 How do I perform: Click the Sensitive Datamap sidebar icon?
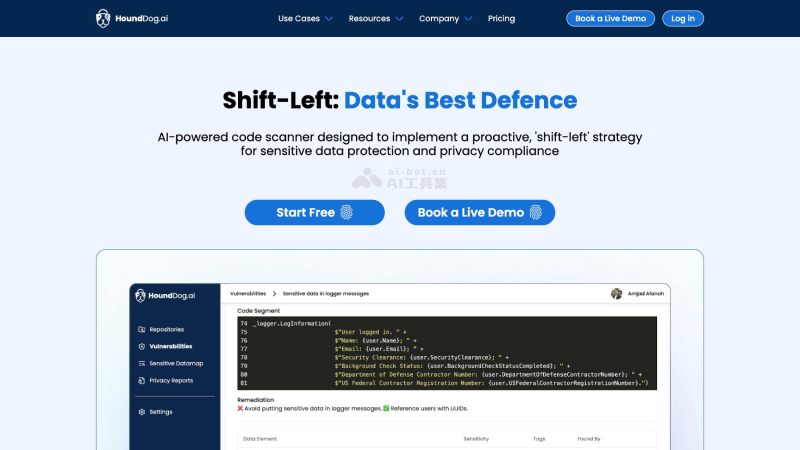pos(142,364)
